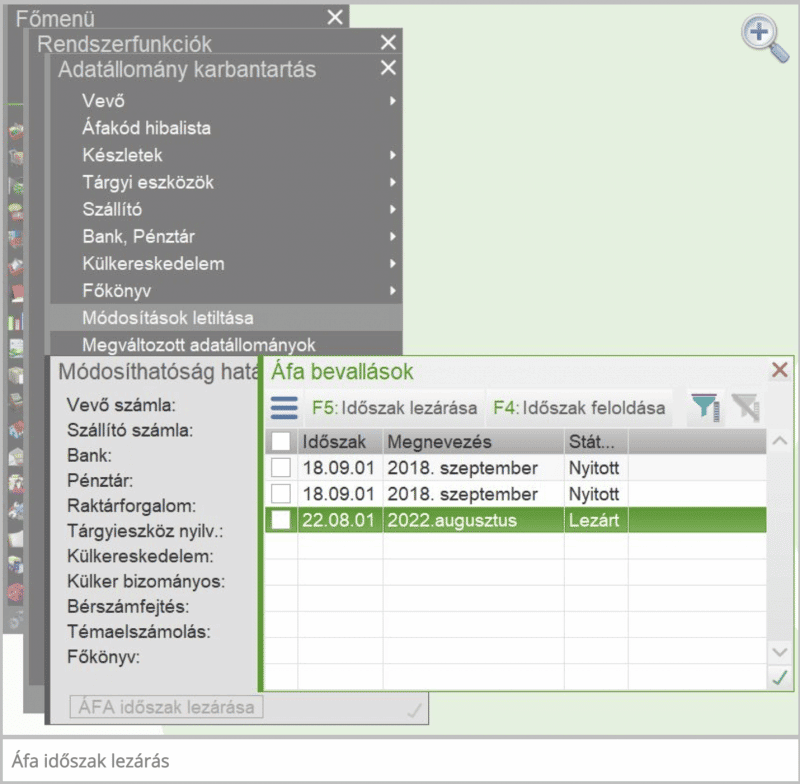The image size is (800, 784).
Task: Close the Főmenü panel
Action: [x=335, y=17]
